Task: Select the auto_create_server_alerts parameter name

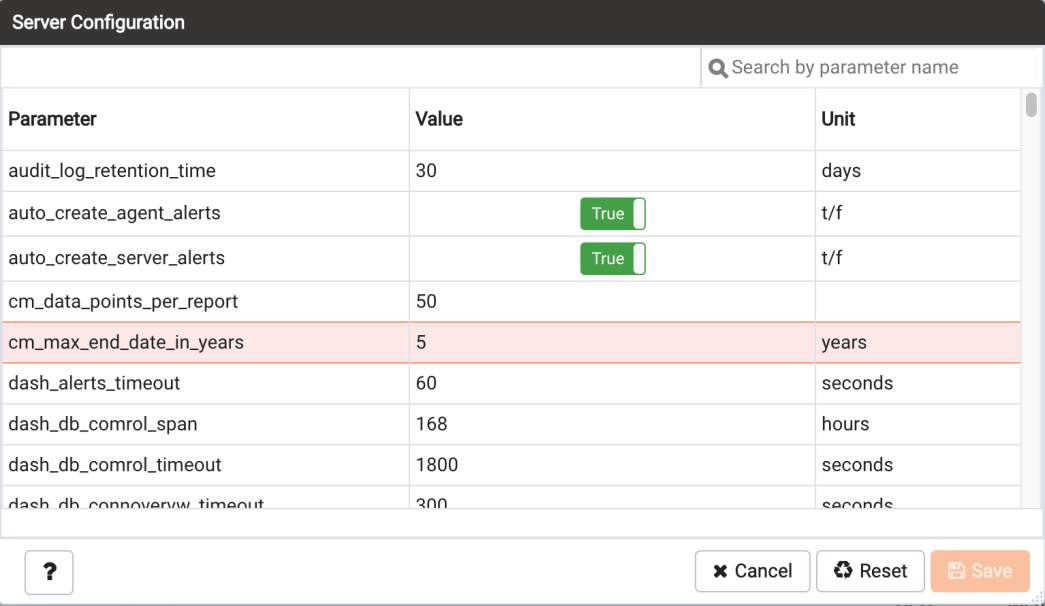Action: (x=117, y=258)
